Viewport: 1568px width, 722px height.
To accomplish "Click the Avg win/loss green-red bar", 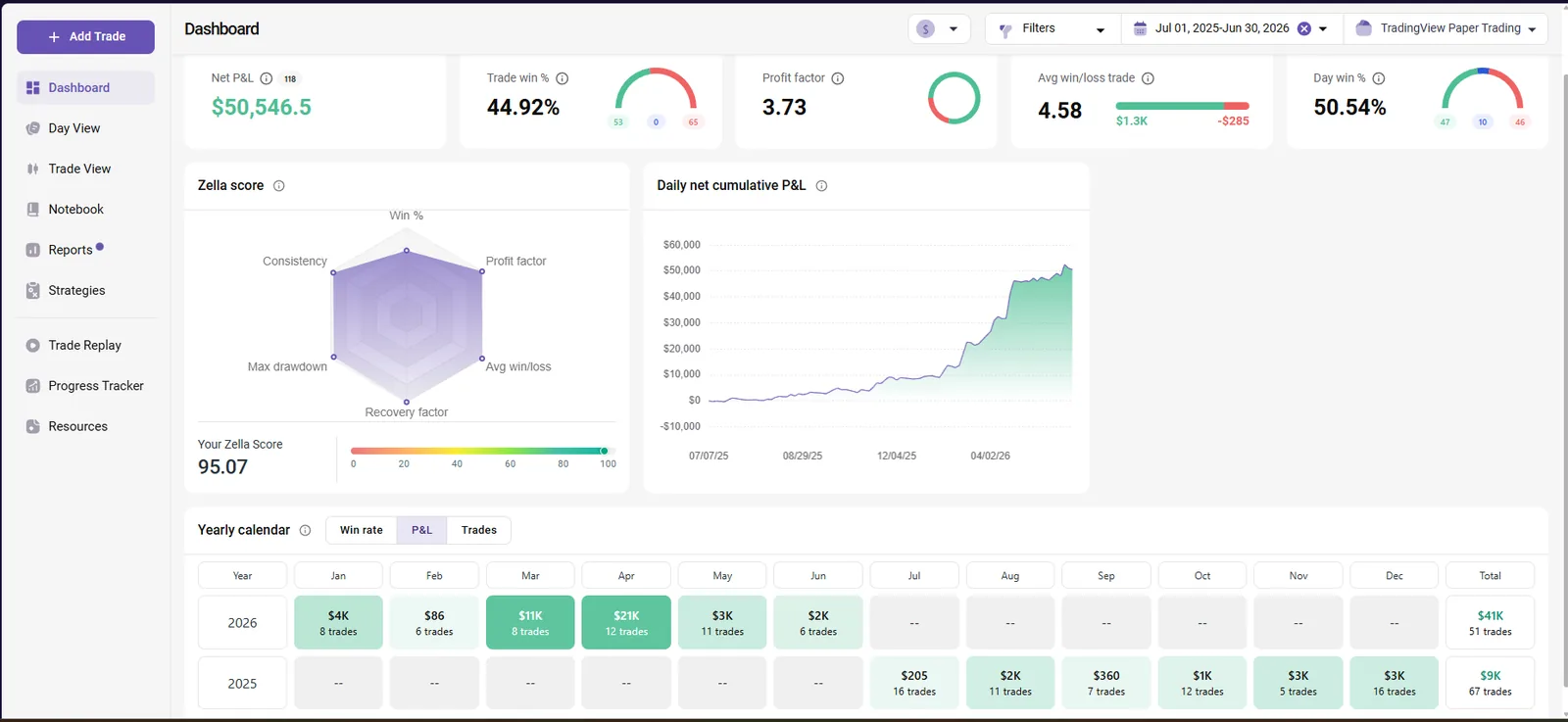I will tap(1182, 106).
